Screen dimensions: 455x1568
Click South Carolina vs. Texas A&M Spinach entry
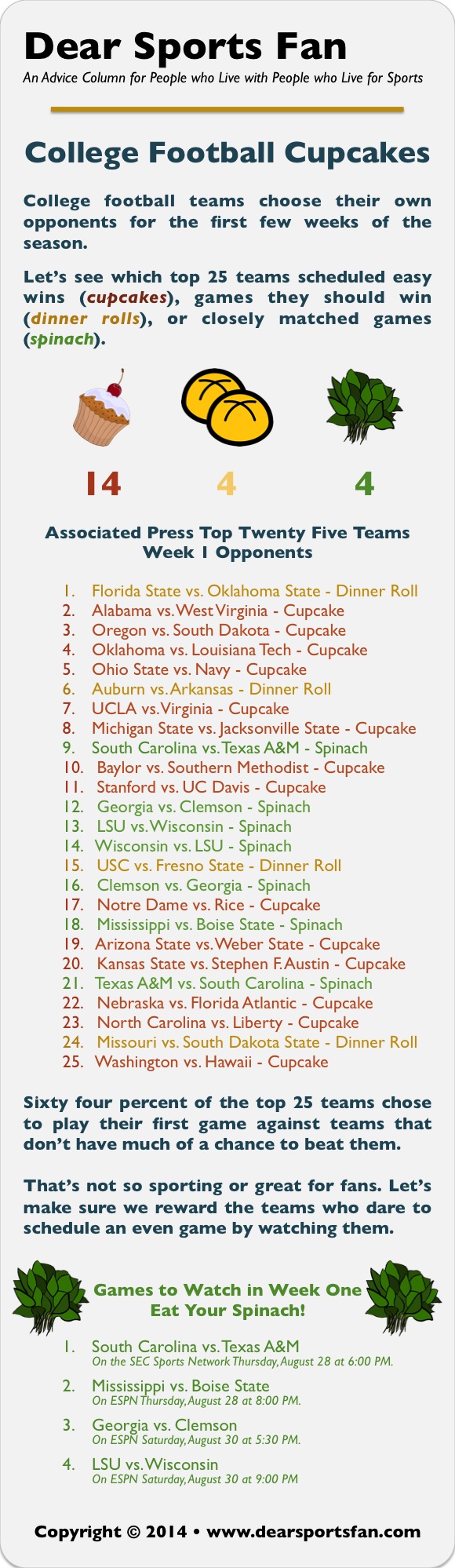tap(230, 748)
